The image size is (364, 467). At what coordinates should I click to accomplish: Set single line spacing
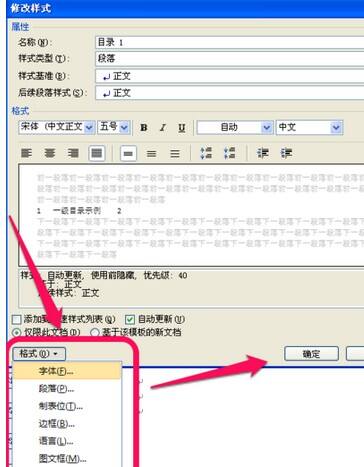[128, 153]
